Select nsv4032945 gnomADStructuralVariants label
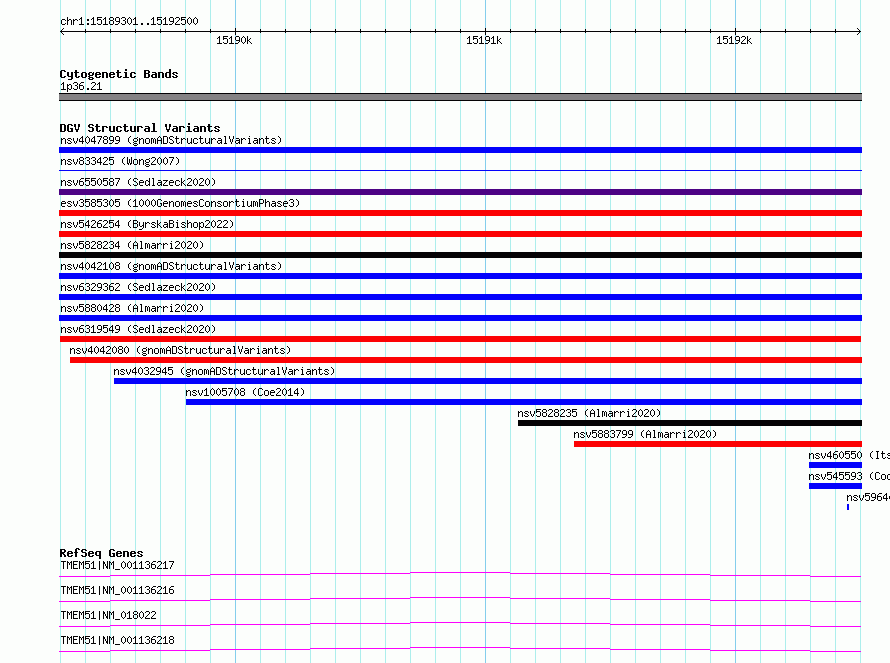The height and width of the screenshot is (663, 890). pyautogui.click(x=224, y=371)
